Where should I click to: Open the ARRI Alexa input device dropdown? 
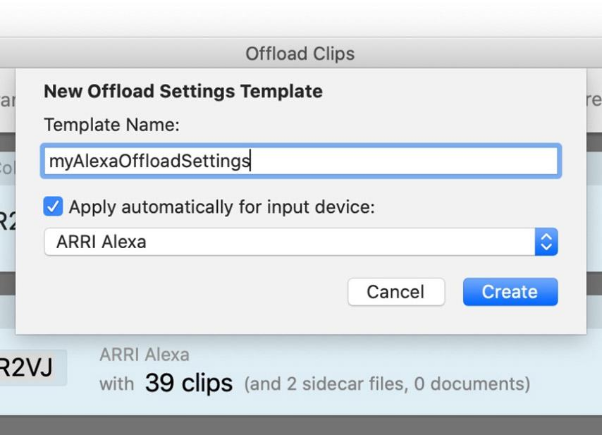coord(301,242)
